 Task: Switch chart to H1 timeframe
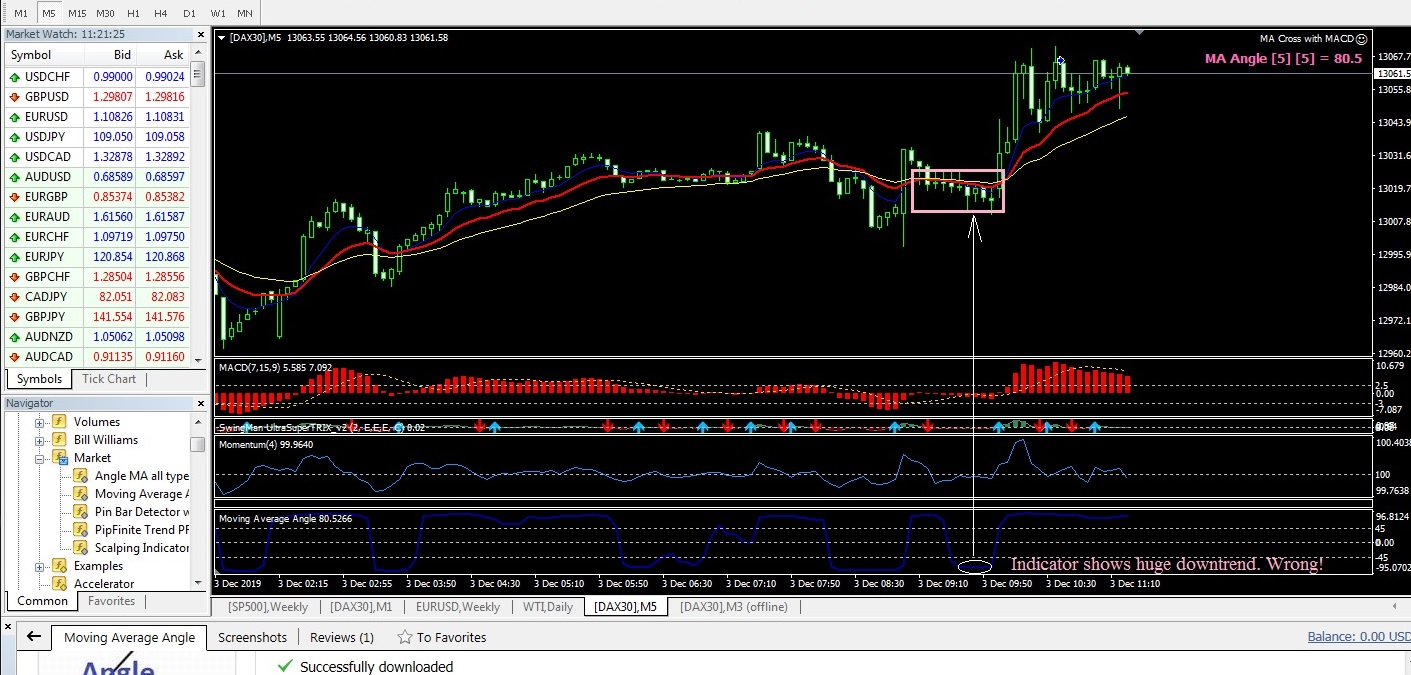point(133,13)
